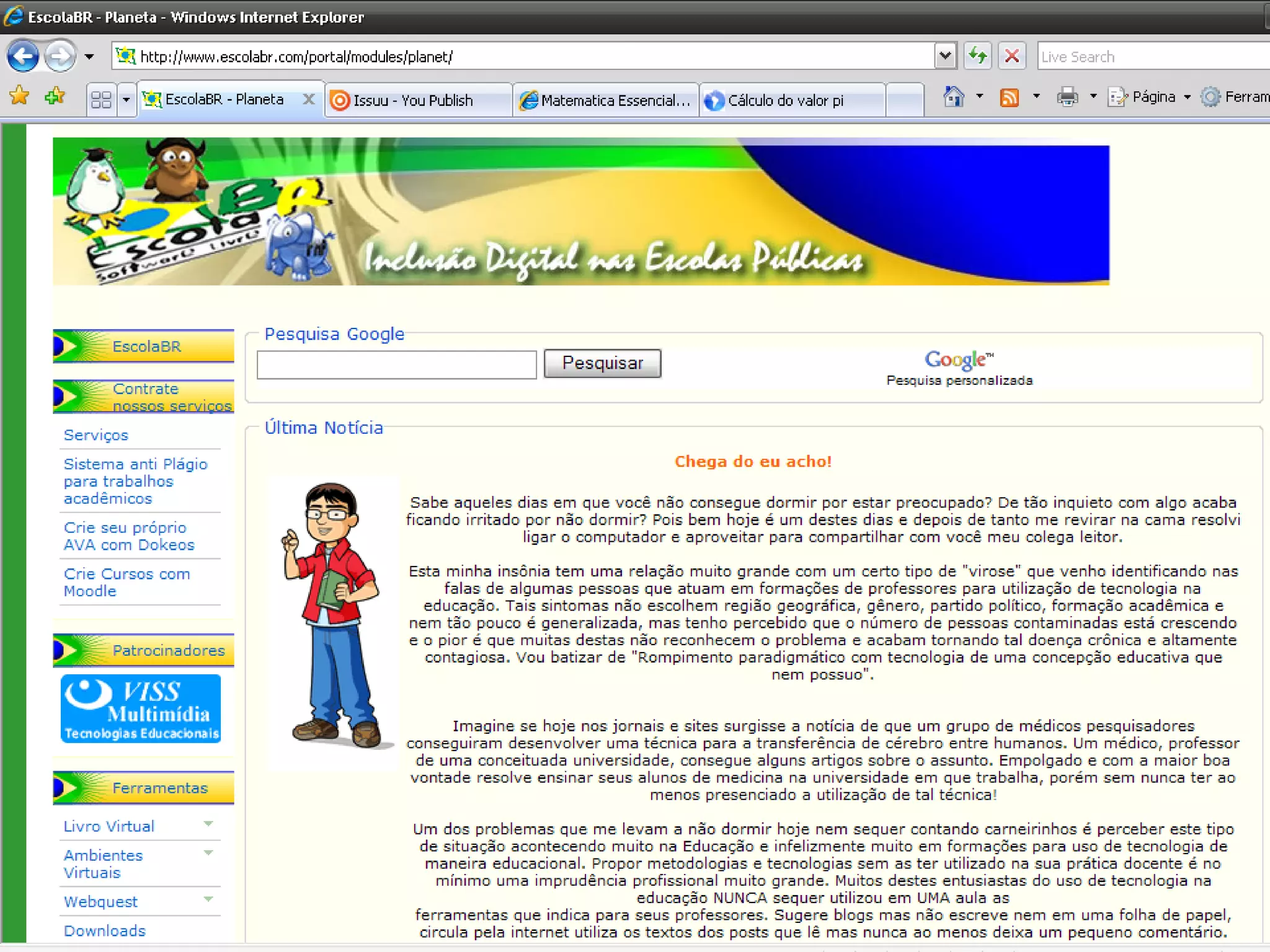Click the RSS feeds icon
This screenshot has width=1270, height=952.
tap(1009, 97)
